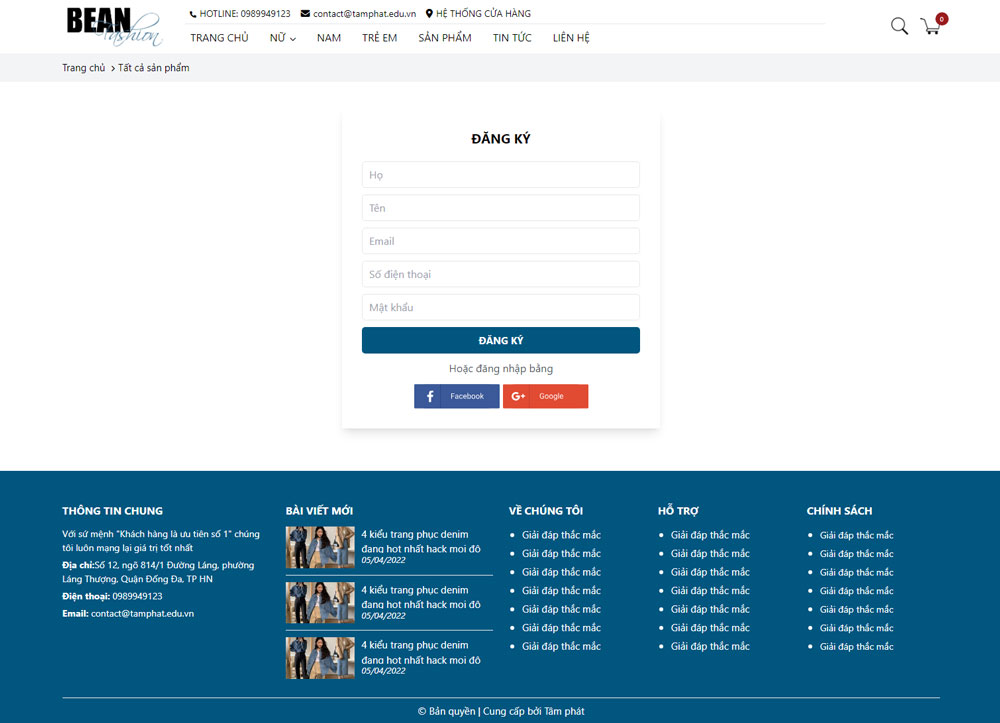Viewport: 1000px width, 723px height.
Task: Click the store location pin icon
Action: [x=429, y=14]
